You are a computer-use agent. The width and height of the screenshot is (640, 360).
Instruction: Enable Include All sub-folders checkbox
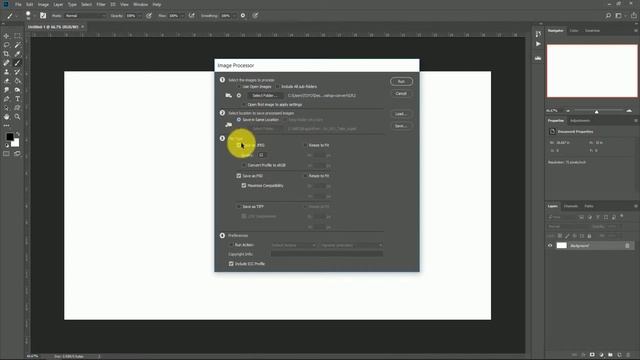278,87
